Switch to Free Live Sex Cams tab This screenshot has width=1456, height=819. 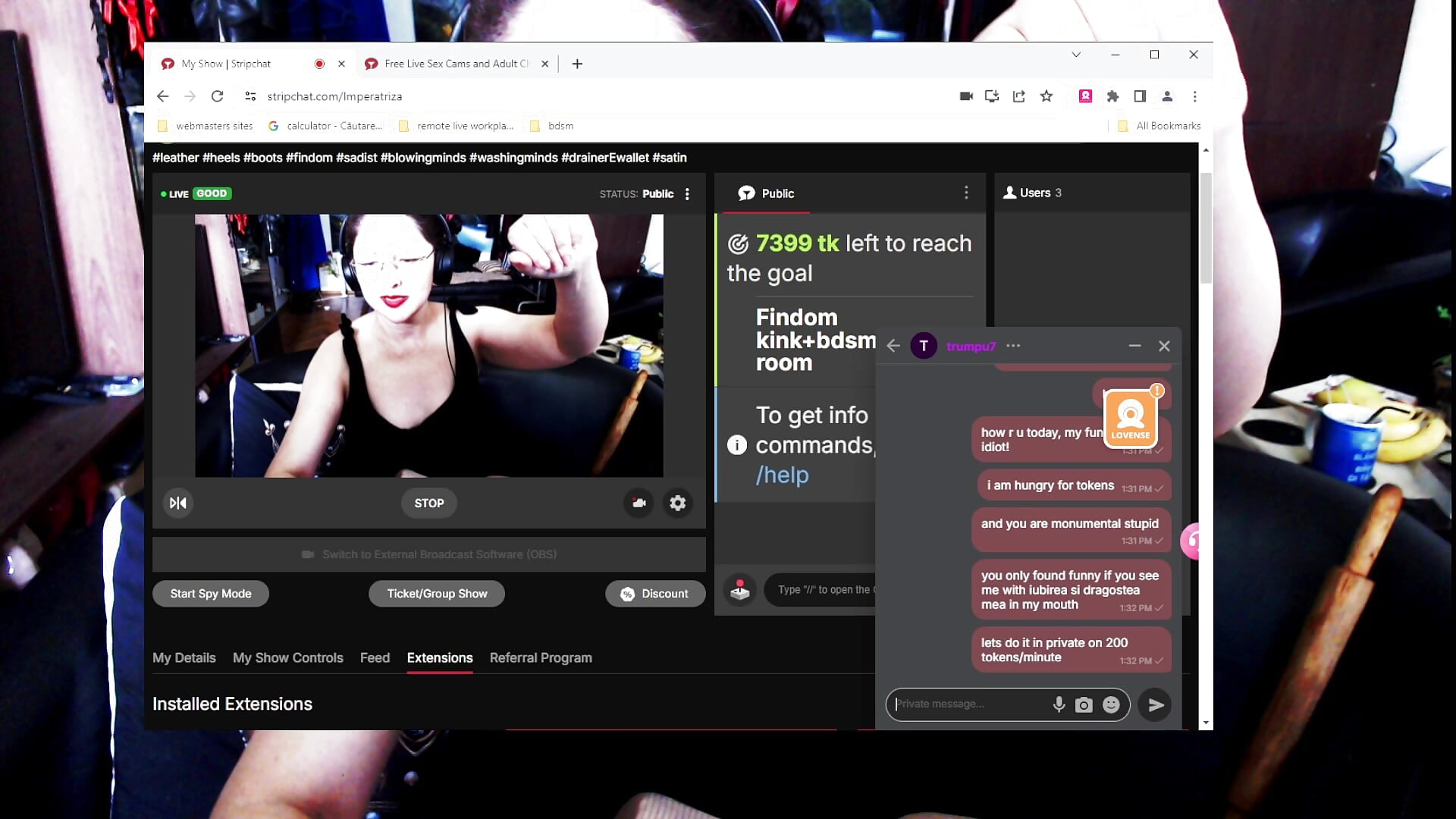456,64
